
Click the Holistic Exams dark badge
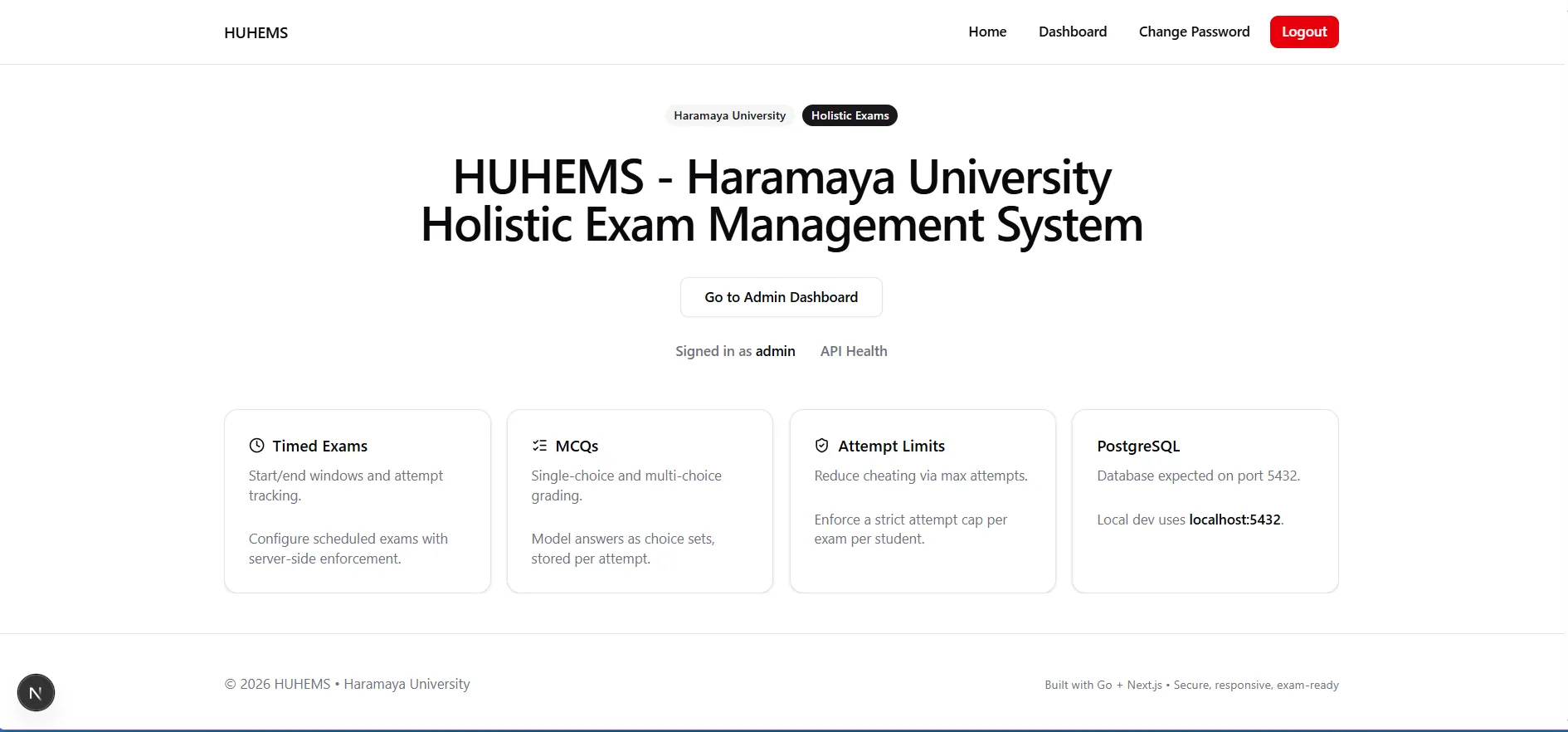850,115
